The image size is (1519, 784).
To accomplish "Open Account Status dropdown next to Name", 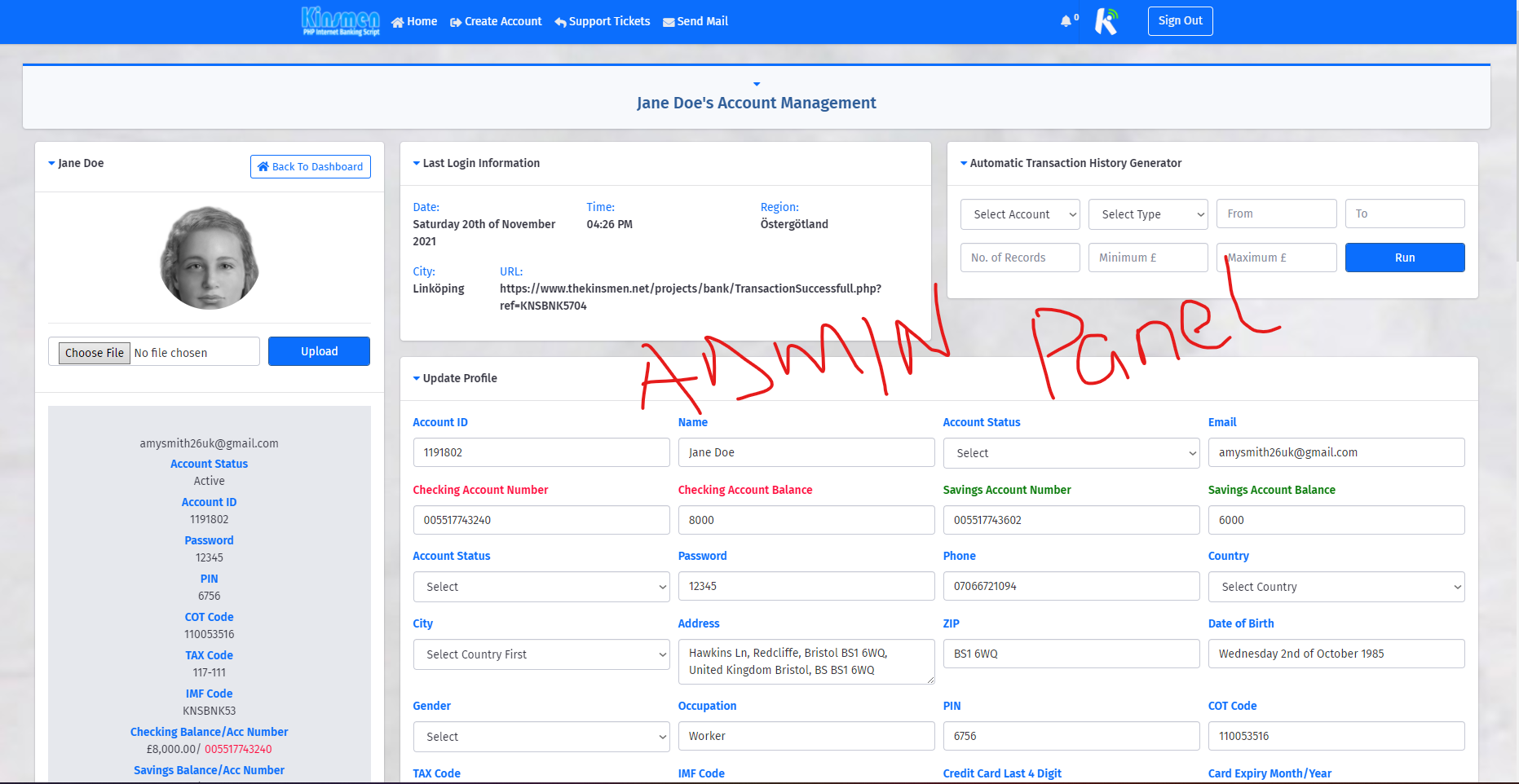I will [x=1071, y=453].
